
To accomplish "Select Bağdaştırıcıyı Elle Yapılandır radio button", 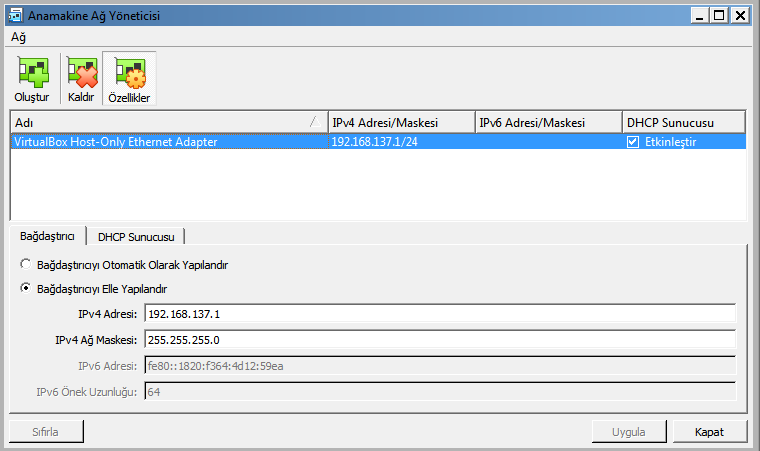I will pyautogui.click(x=25, y=288).
